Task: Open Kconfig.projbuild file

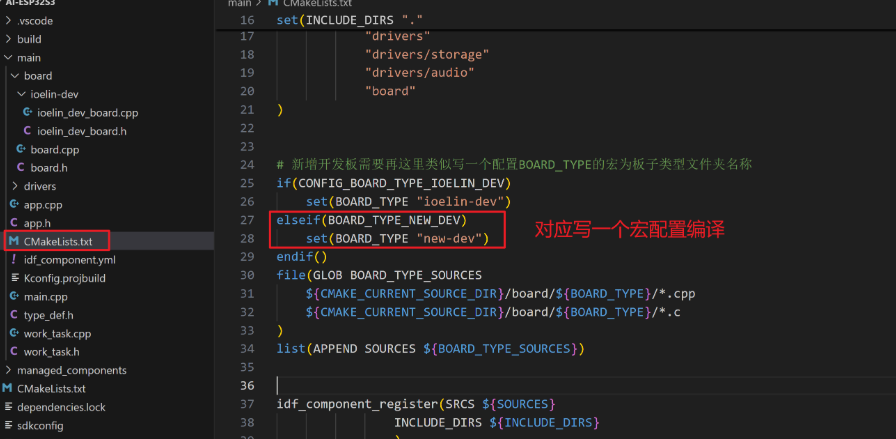Action: coord(65,278)
